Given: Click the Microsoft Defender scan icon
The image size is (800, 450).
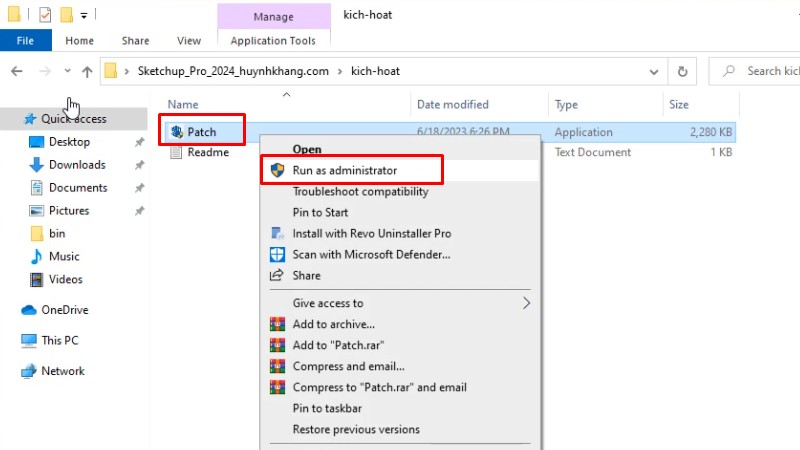Looking at the screenshot, I should point(277,254).
